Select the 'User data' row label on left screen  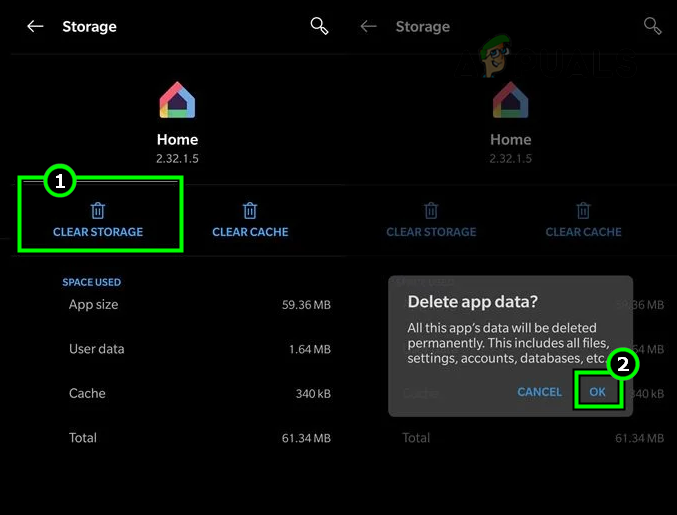tap(97, 349)
